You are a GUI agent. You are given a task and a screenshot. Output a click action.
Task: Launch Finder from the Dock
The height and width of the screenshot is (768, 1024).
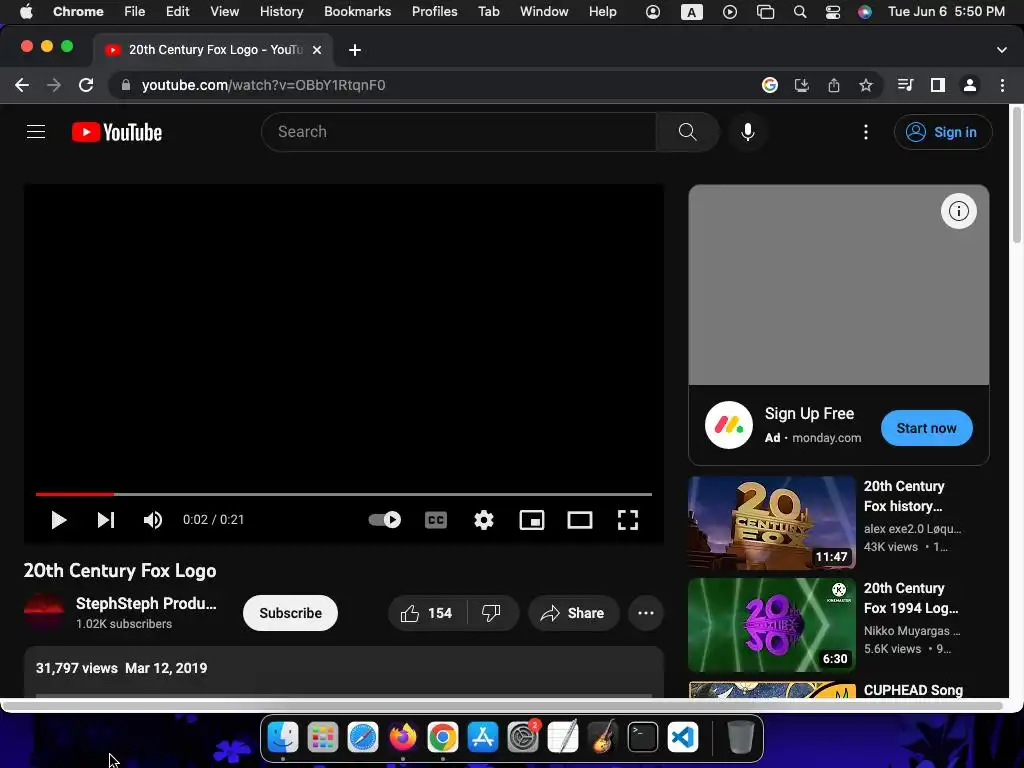pos(283,737)
